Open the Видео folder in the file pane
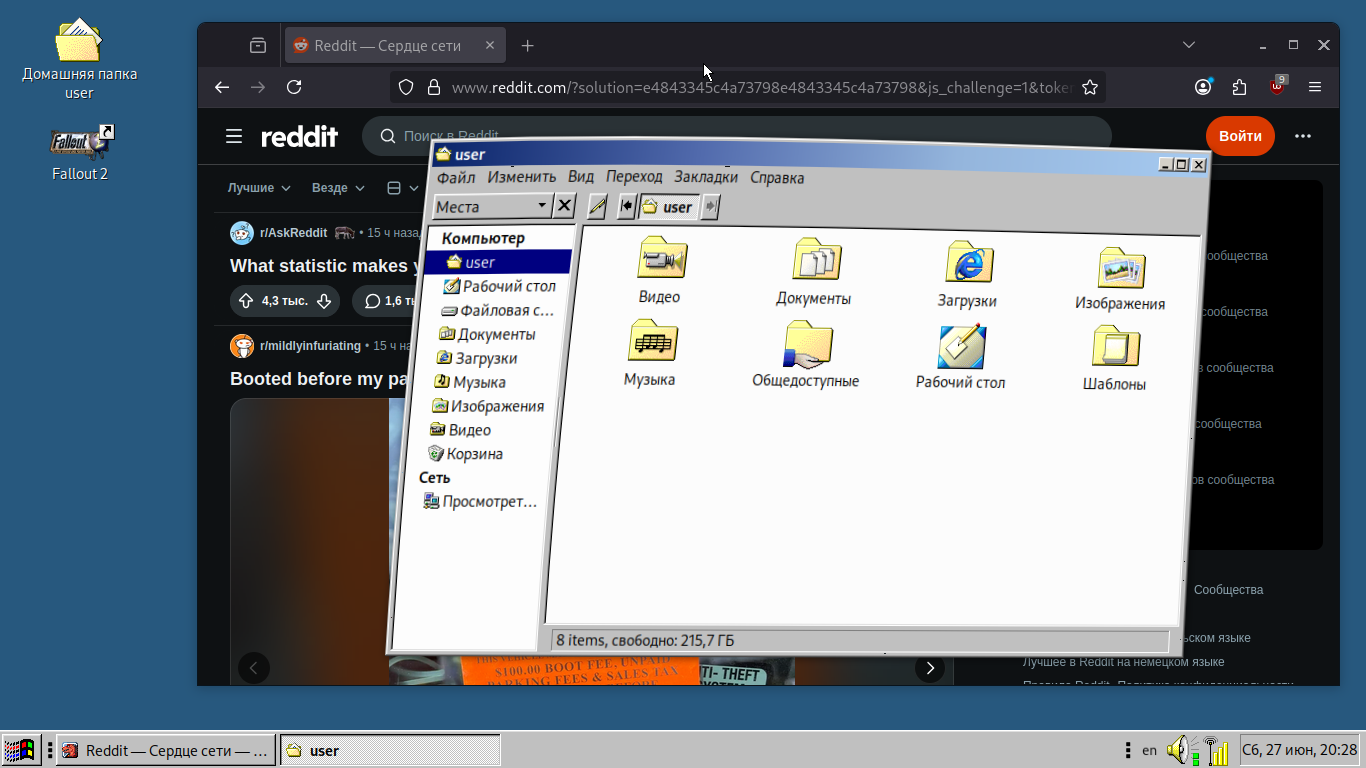 661,270
